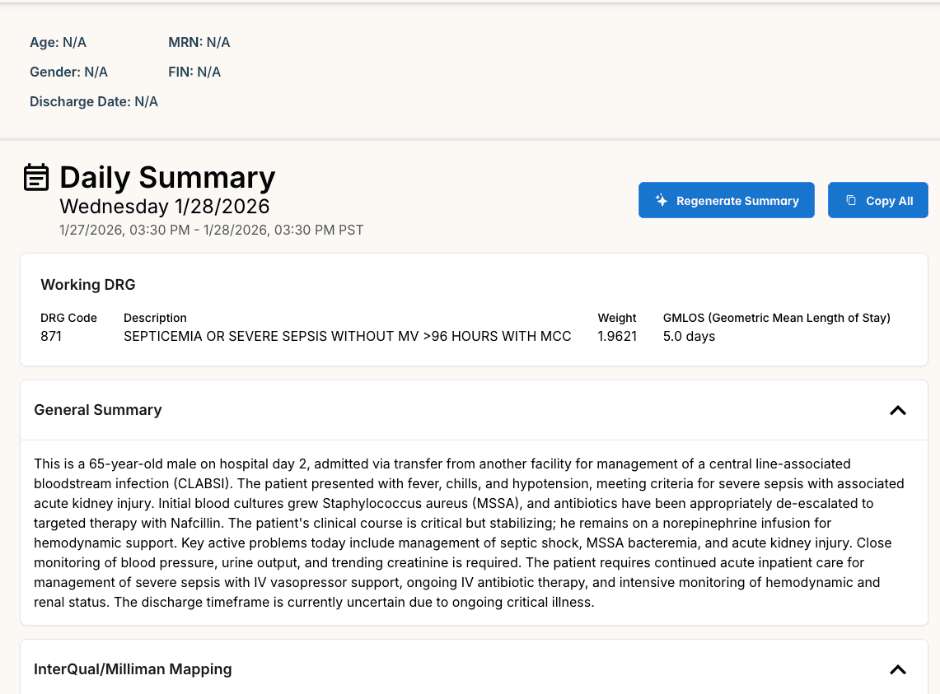Click the chevron icon on General Summary header
This screenshot has width=940, height=694.
tap(897, 410)
